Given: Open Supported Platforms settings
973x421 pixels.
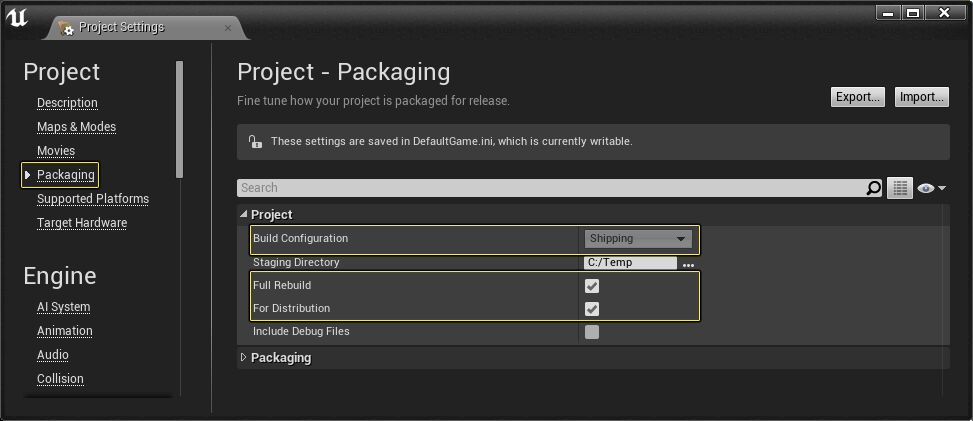Looking at the screenshot, I should click(x=93, y=199).
